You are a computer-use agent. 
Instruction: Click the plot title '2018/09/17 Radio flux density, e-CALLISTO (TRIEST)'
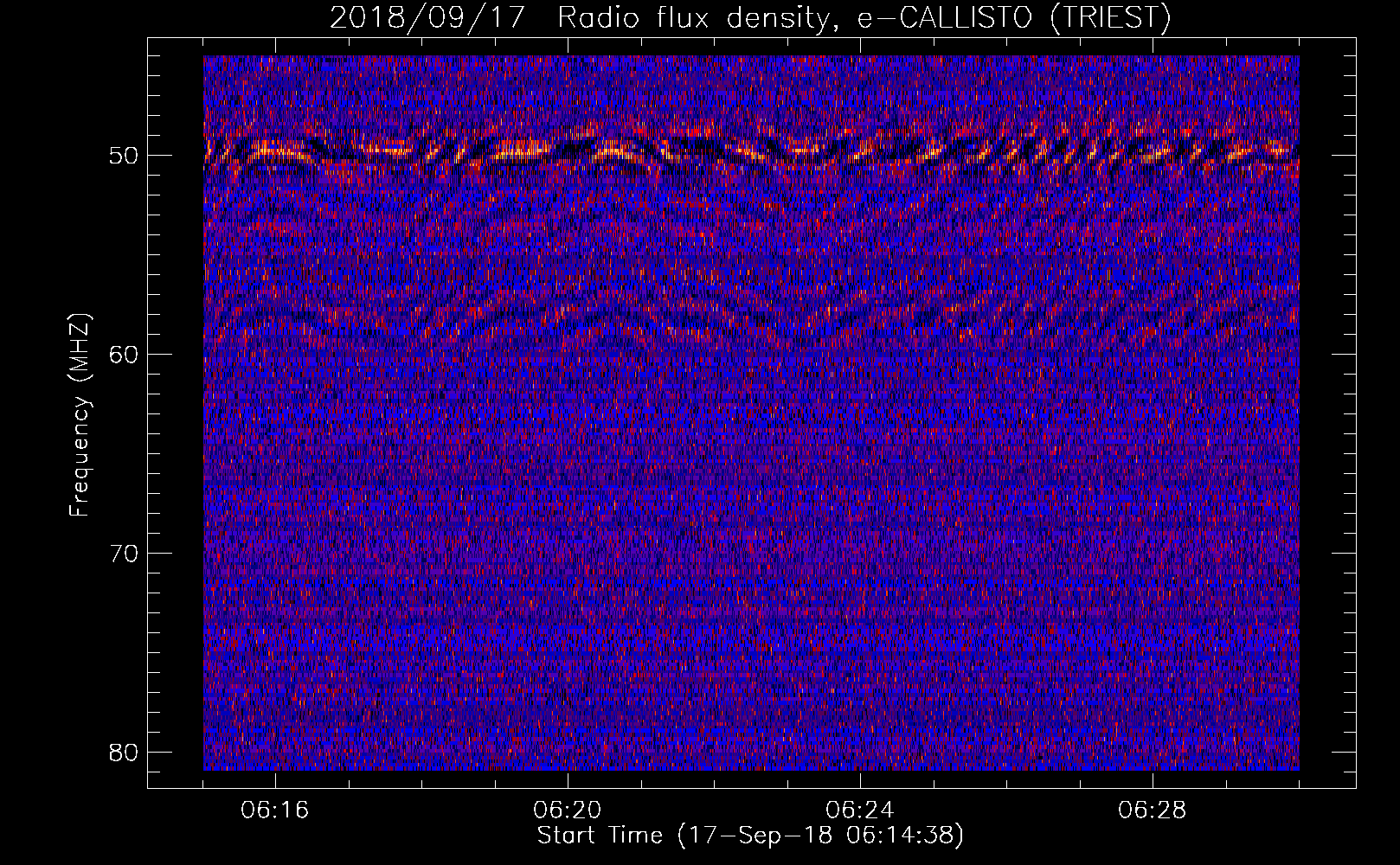750,17
